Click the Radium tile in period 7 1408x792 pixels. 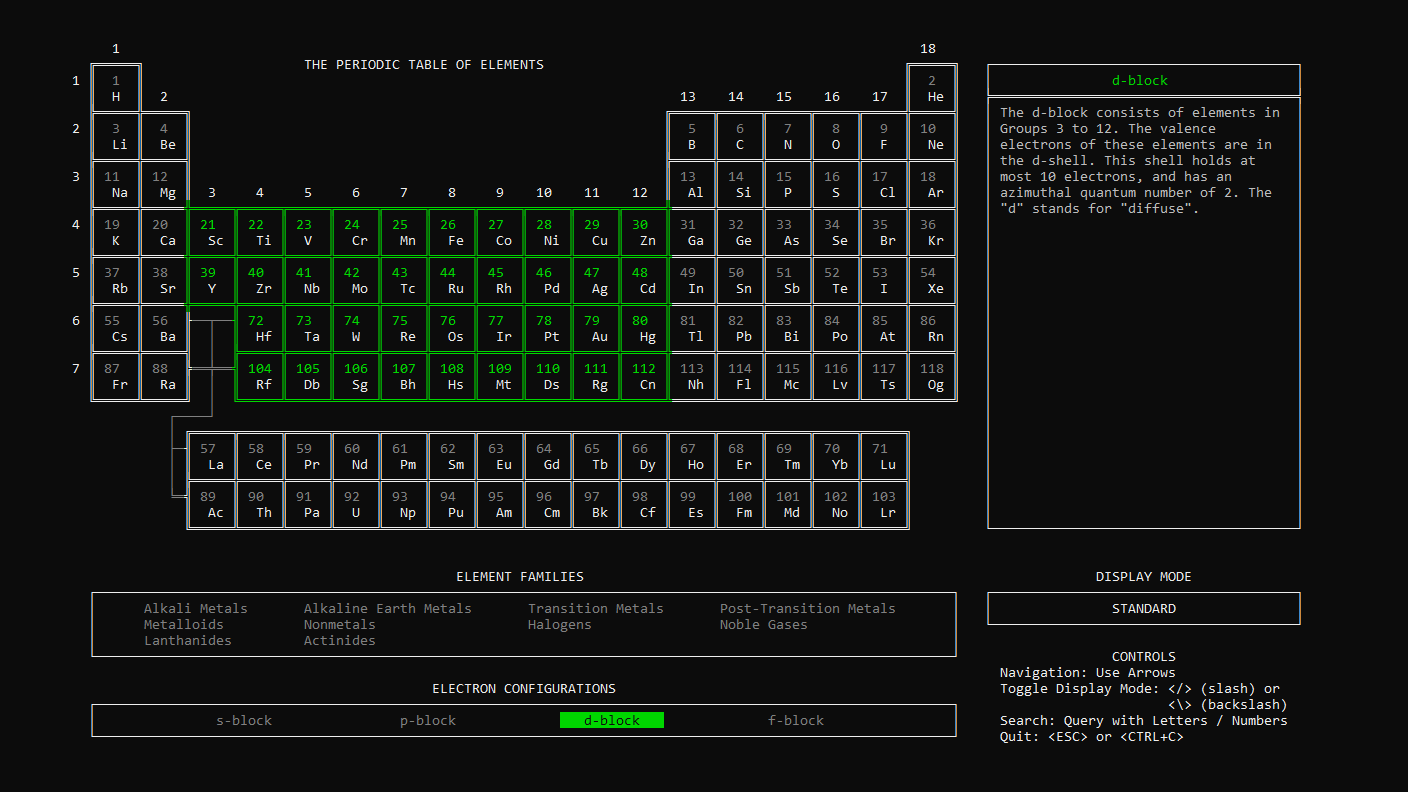tap(163, 376)
